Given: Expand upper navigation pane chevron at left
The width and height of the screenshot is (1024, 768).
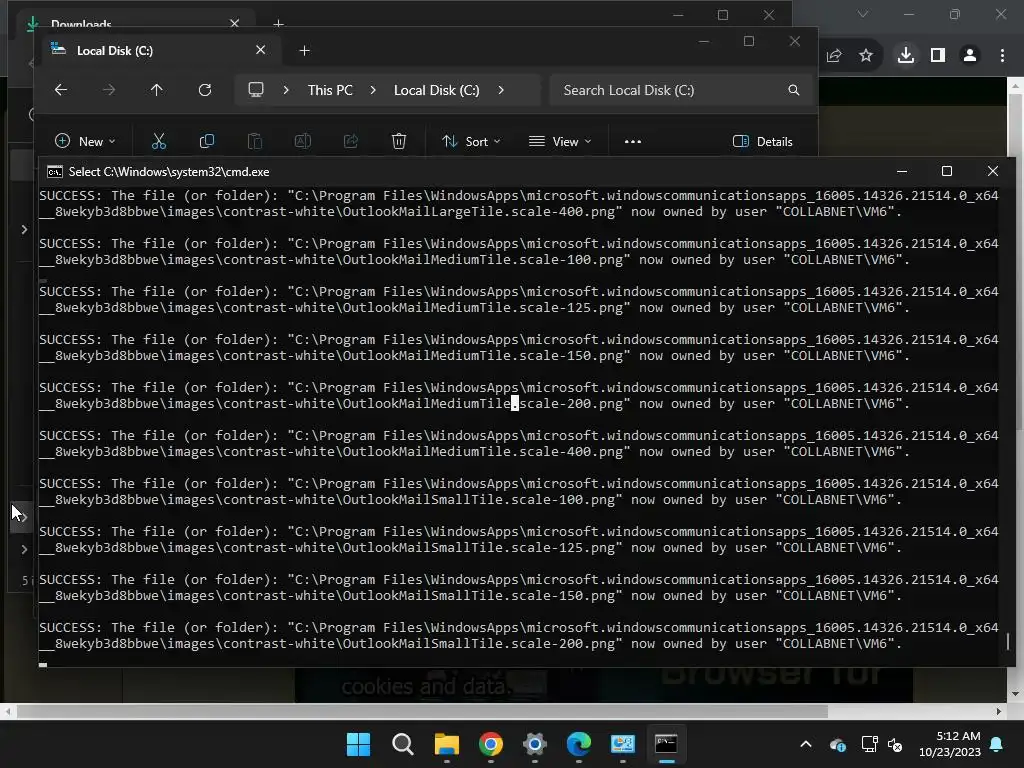Looking at the screenshot, I should (x=24, y=229).
